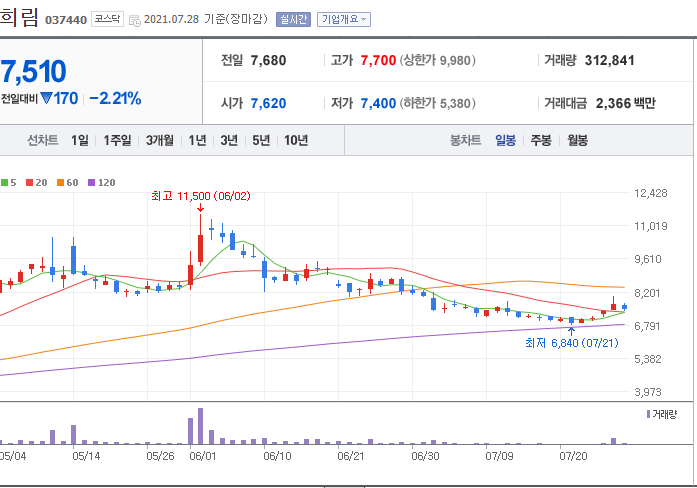Click the 전일 value 7,680
Image resolution: width=697 pixels, height=488 pixels.
(268, 60)
